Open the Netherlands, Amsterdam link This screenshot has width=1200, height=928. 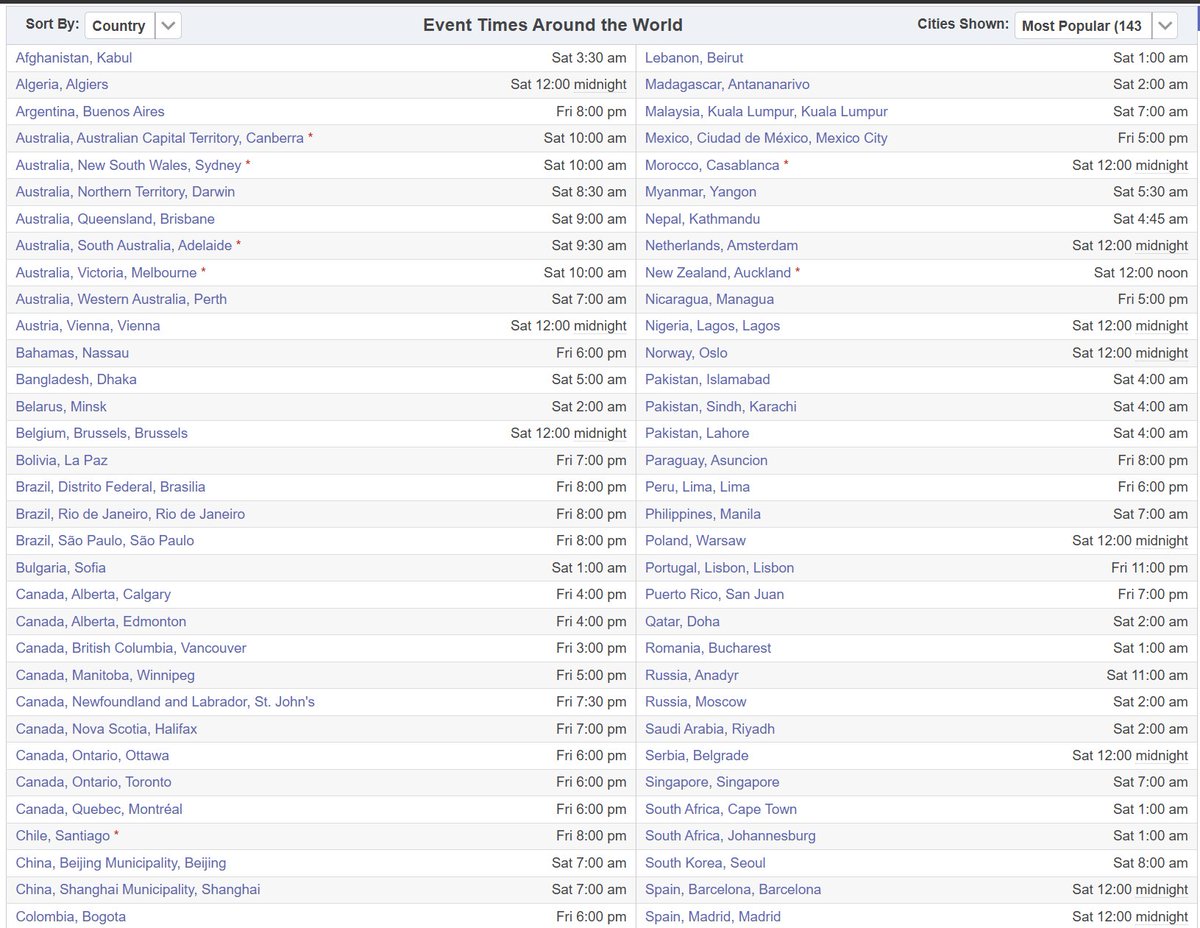click(x=721, y=246)
